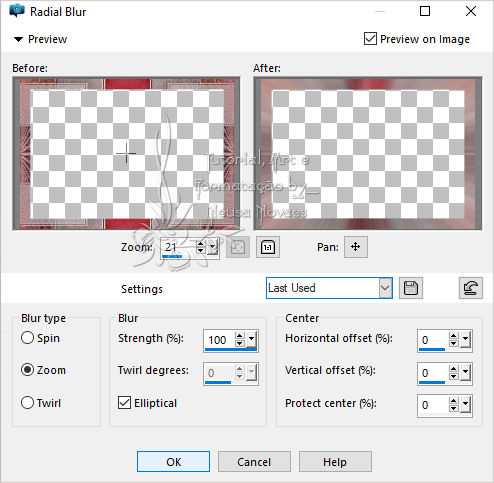
Task: Click the save preset disk icon
Action: tap(411, 288)
